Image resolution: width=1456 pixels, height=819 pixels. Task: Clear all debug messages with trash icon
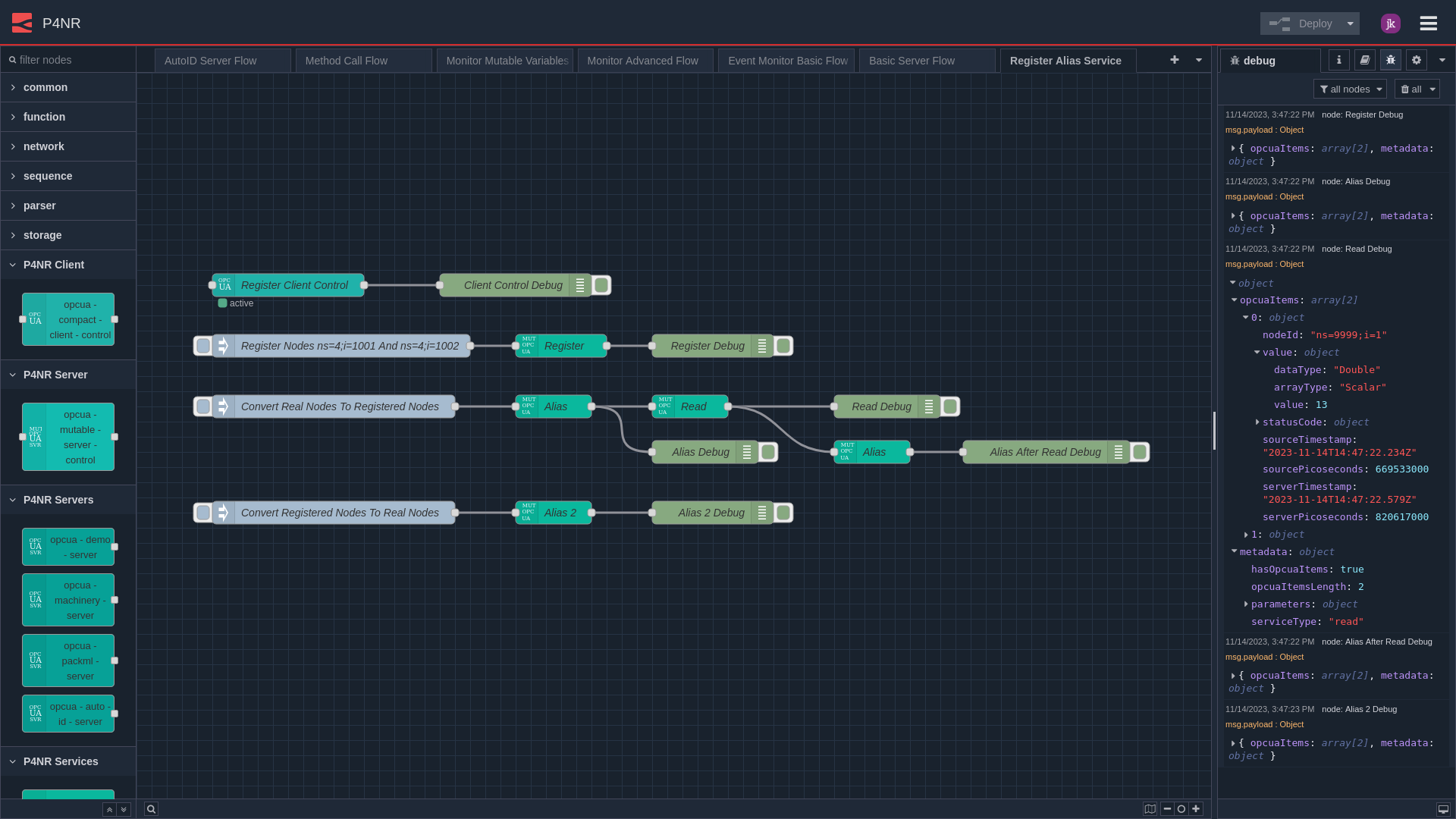pyautogui.click(x=1407, y=89)
